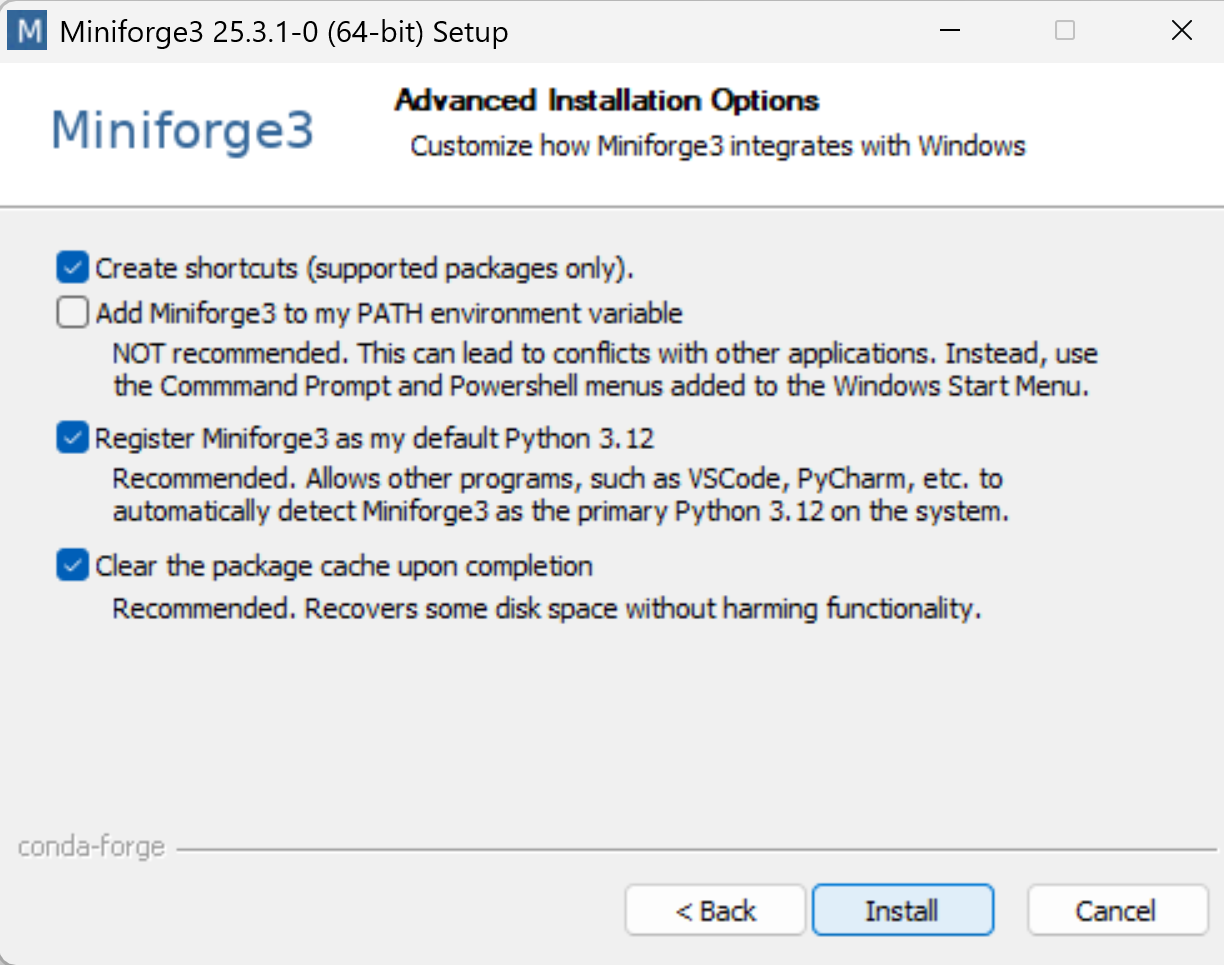
Task: Cancel the Miniforge3 installation
Action: [1117, 911]
